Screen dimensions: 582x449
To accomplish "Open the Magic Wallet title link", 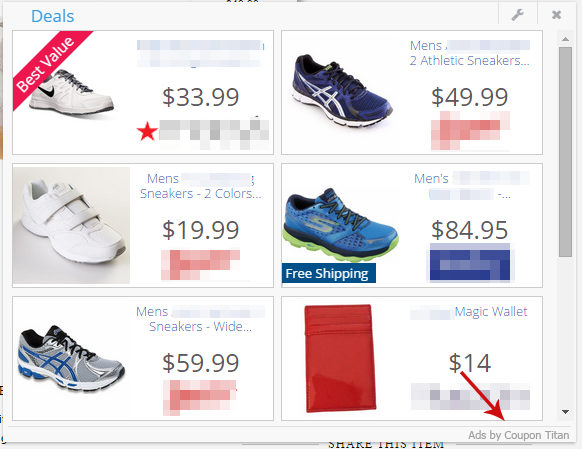I will click(491, 312).
